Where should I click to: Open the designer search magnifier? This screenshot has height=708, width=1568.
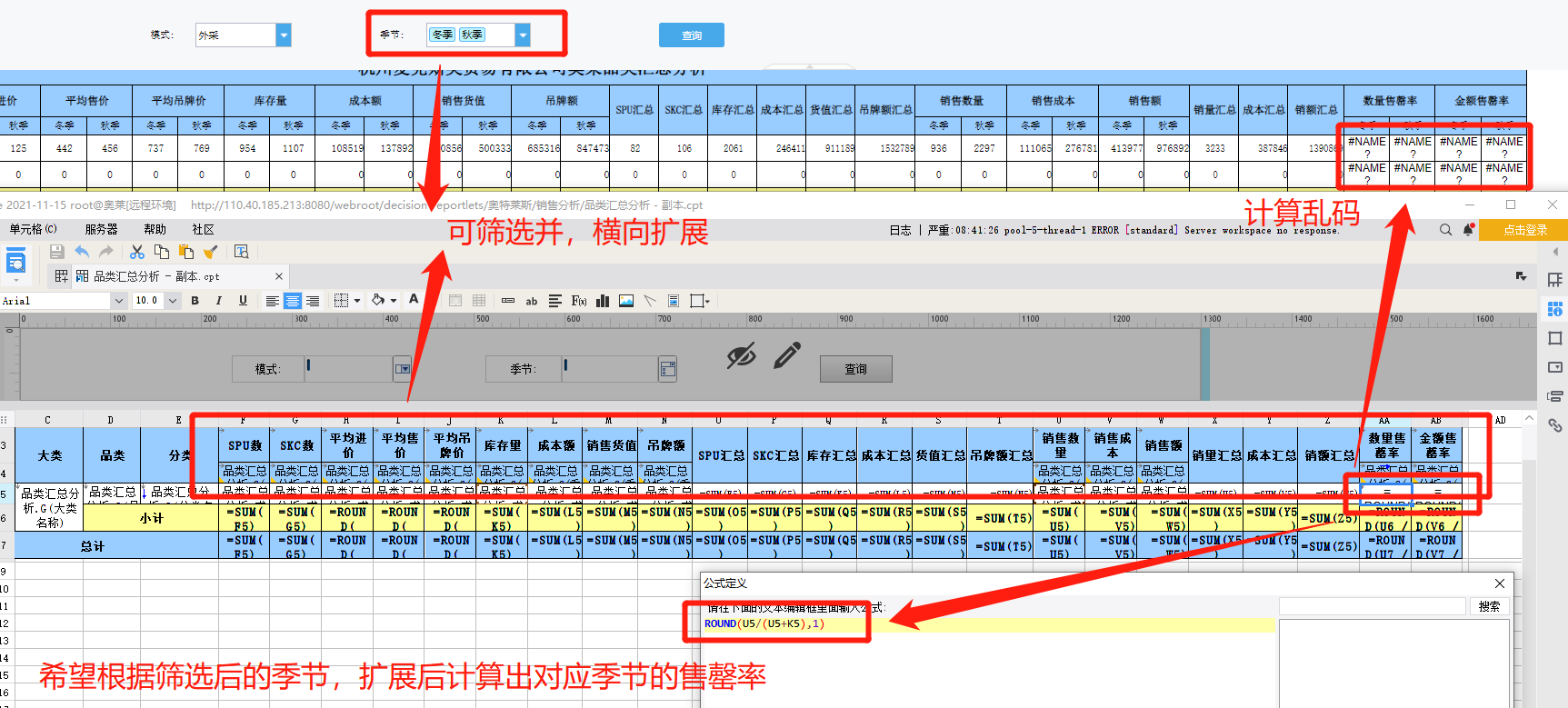pyautogui.click(x=1445, y=231)
